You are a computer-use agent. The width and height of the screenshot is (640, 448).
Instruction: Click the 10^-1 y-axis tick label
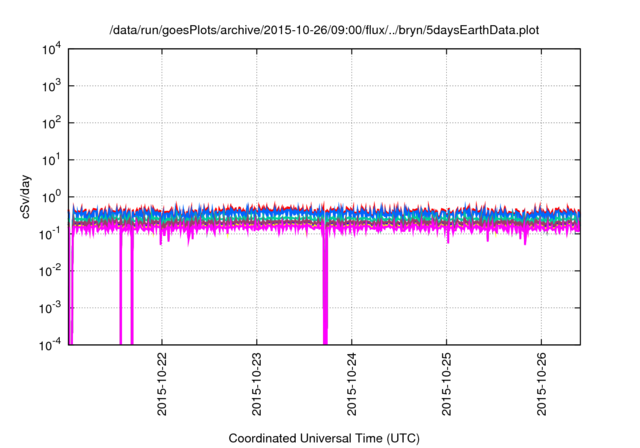51,234
